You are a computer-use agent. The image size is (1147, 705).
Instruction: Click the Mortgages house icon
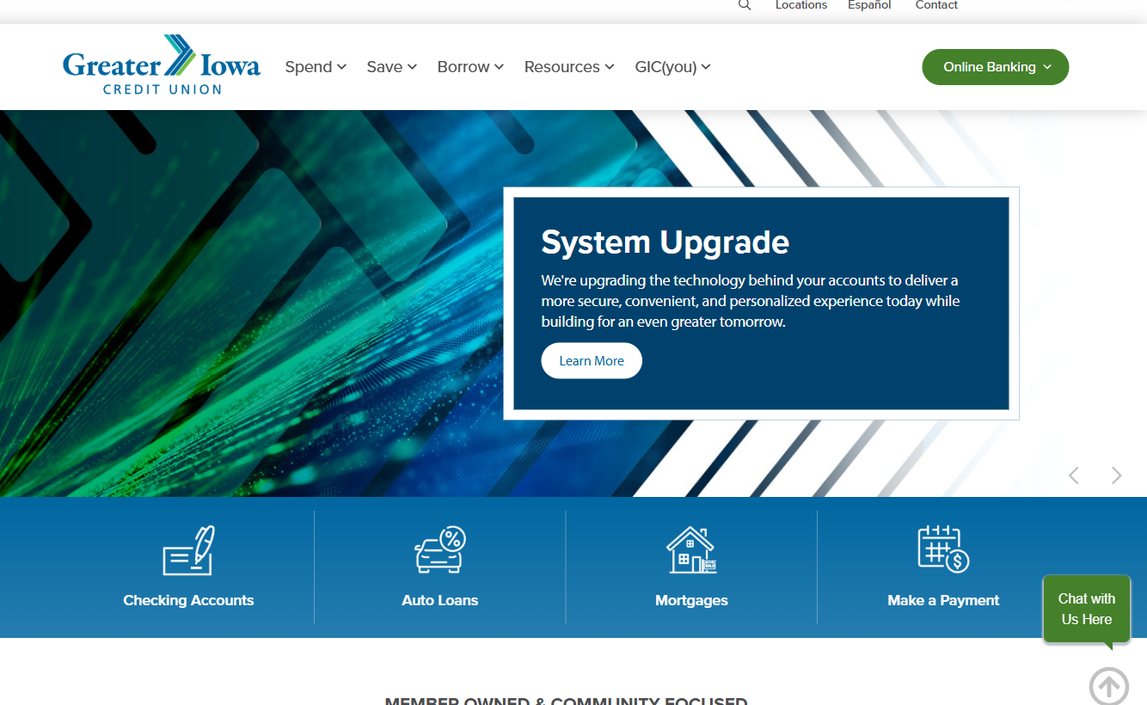pos(691,550)
